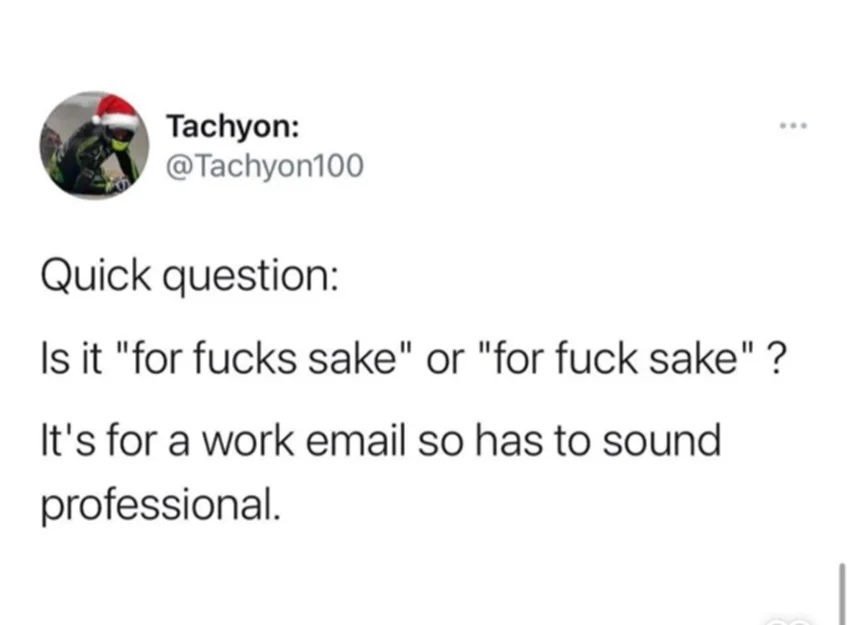Click the Tachyon profile avatar picture
The height and width of the screenshot is (625, 851).
pyautogui.click(x=95, y=146)
